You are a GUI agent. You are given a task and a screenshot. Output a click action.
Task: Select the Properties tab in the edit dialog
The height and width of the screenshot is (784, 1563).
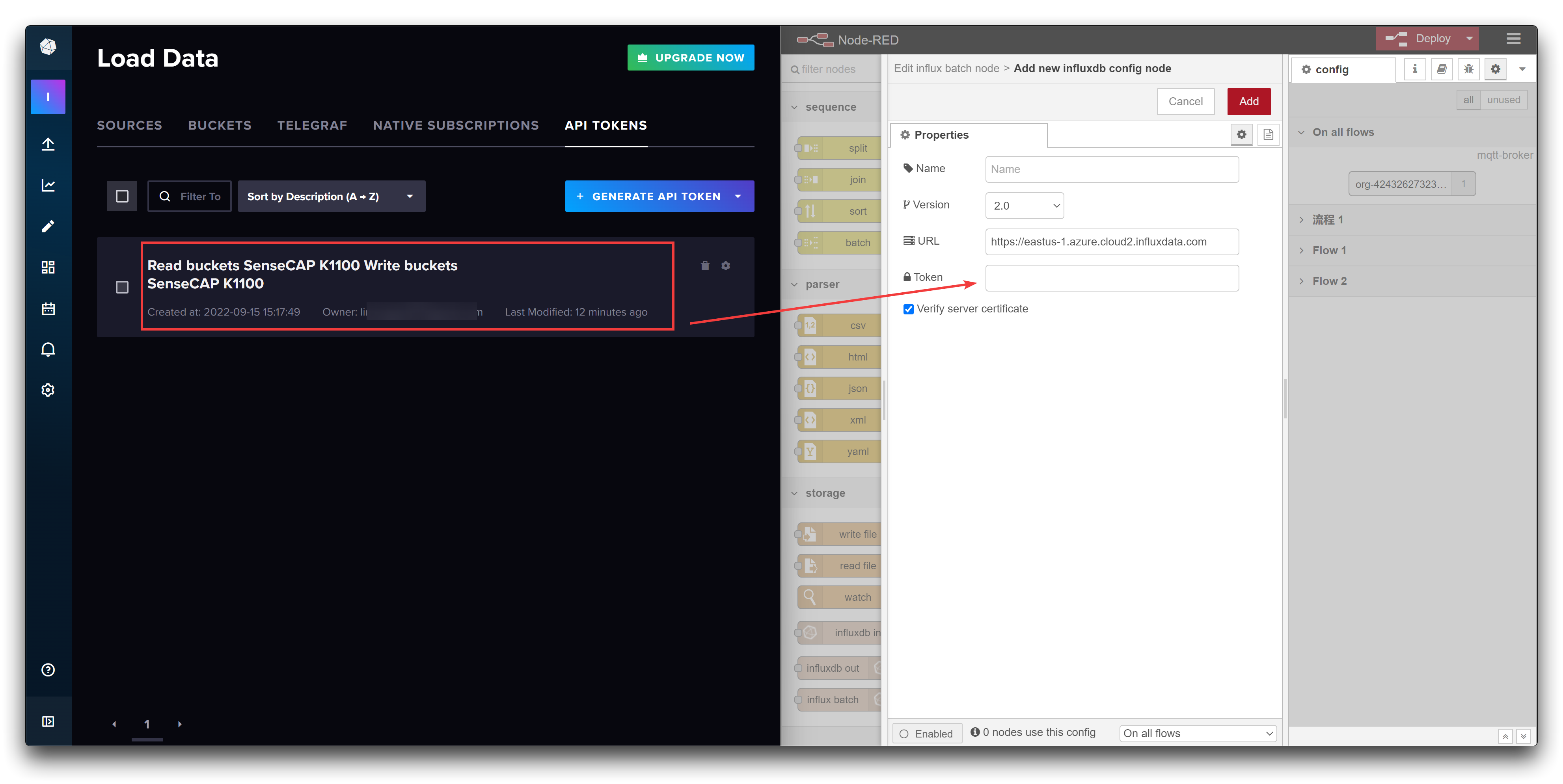[969, 135]
